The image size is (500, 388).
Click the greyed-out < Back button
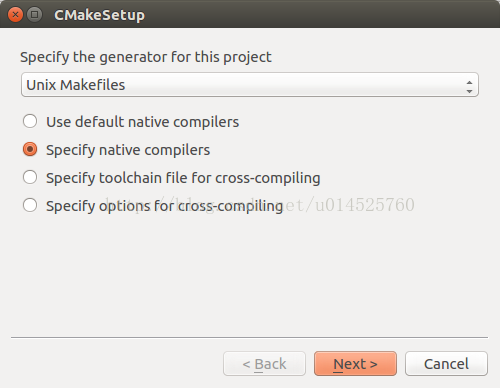[x=264, y=364]
